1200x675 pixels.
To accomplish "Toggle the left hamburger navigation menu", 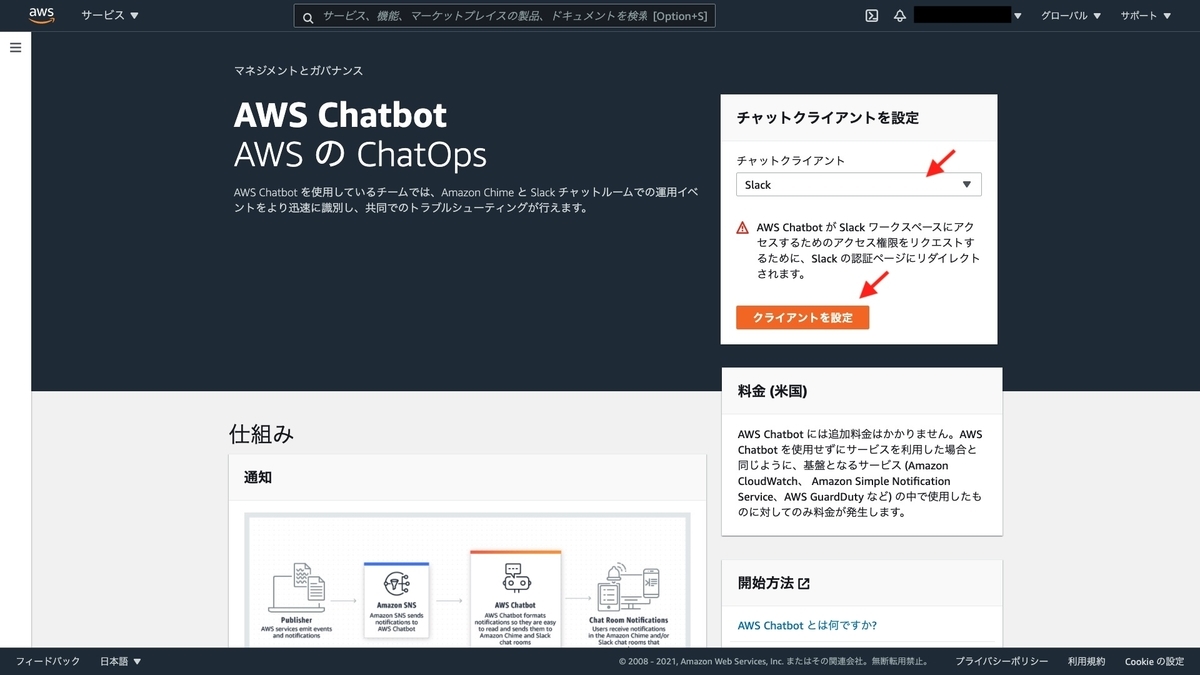I will coord(15,48).
